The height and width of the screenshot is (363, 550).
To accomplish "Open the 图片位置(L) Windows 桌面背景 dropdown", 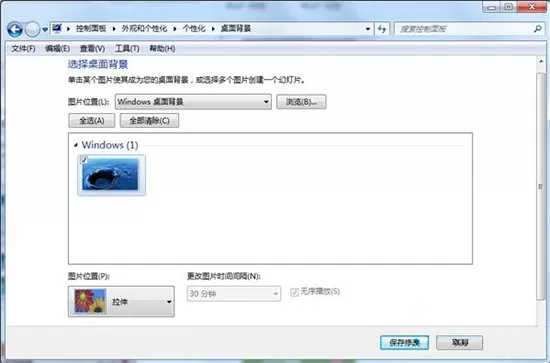I will (x=193, y=102).
